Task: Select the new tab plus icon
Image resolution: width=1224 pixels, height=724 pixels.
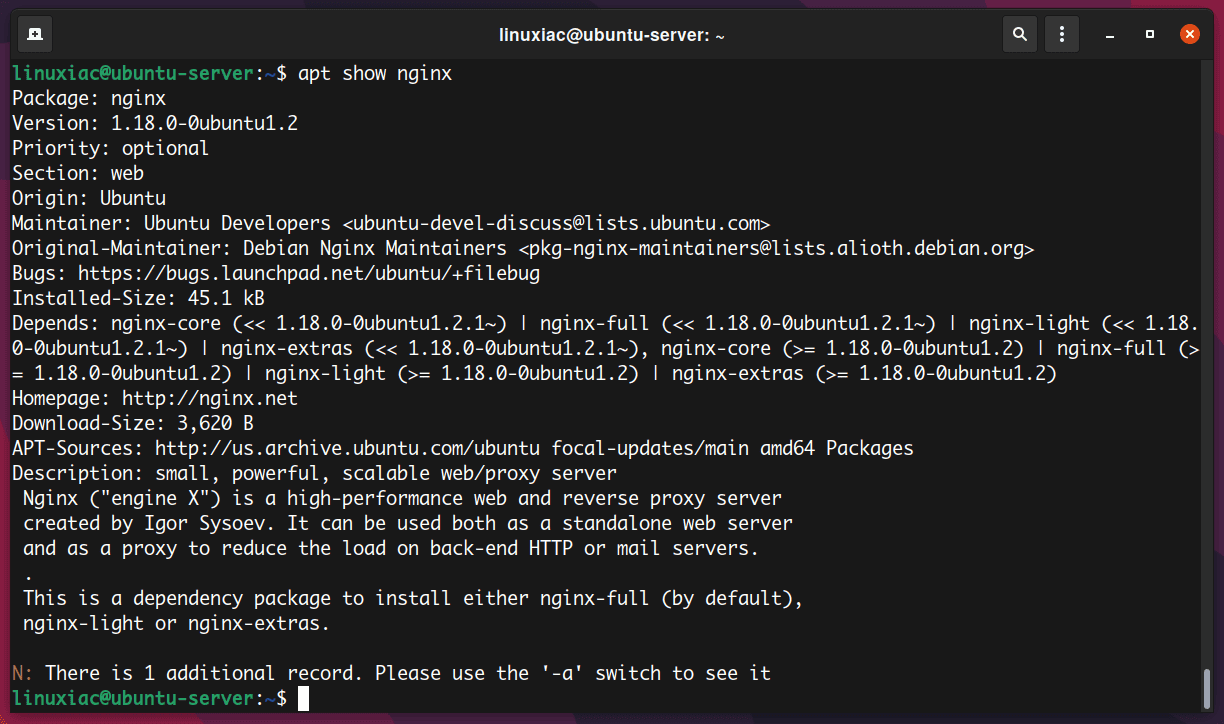Action: [x=34, y=33]
